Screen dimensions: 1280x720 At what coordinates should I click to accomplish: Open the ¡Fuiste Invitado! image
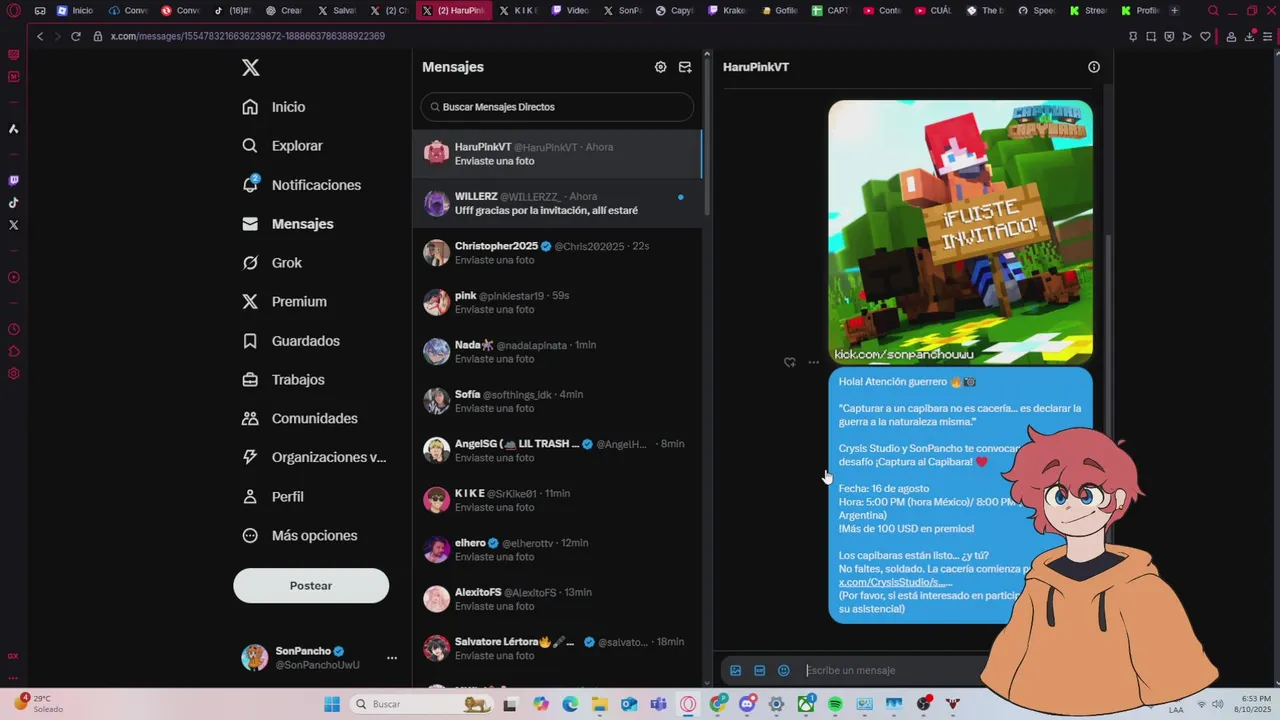[960, 231]
